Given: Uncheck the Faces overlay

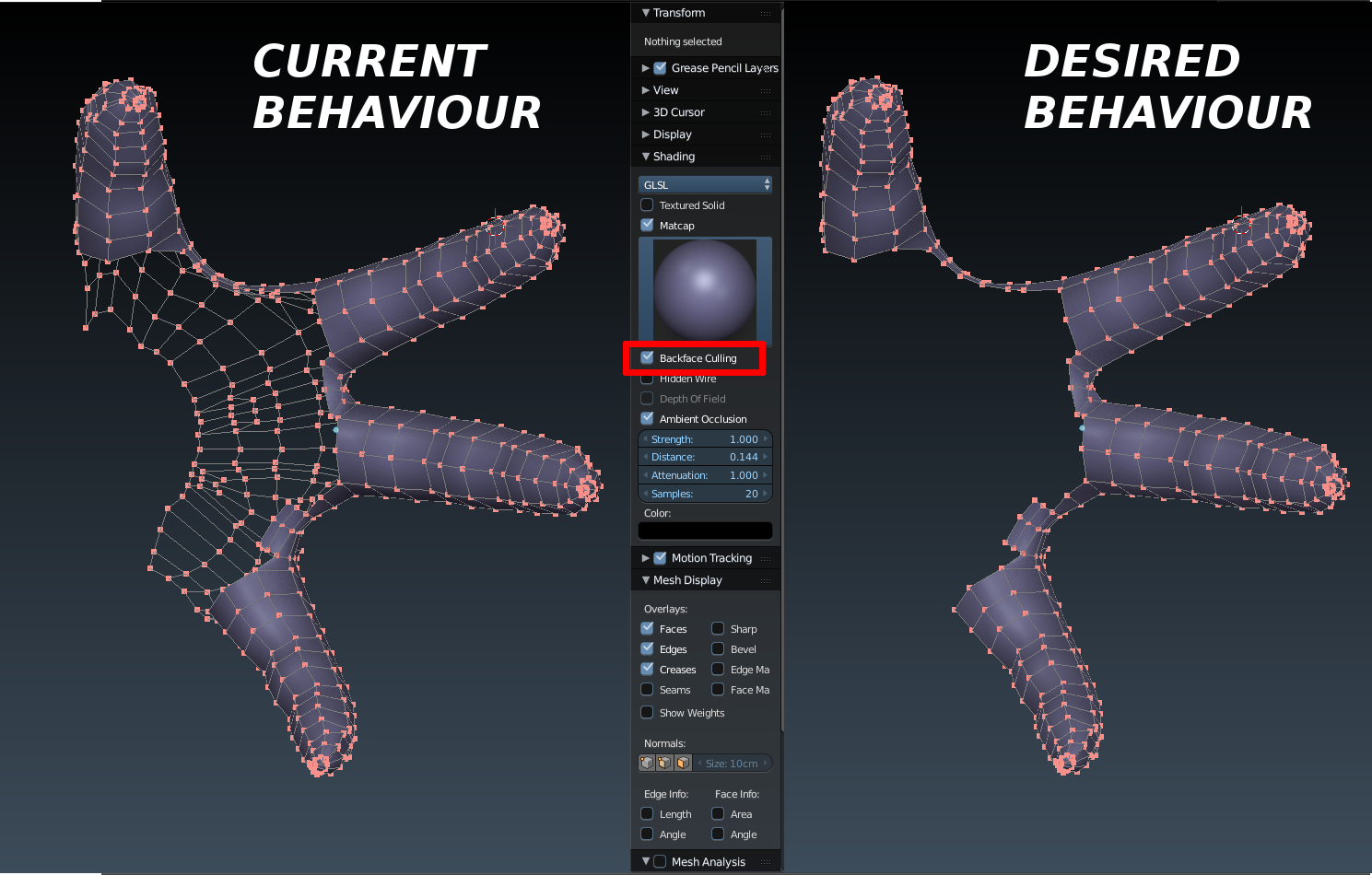Looking at the screenshot, I should coord(647,628).
